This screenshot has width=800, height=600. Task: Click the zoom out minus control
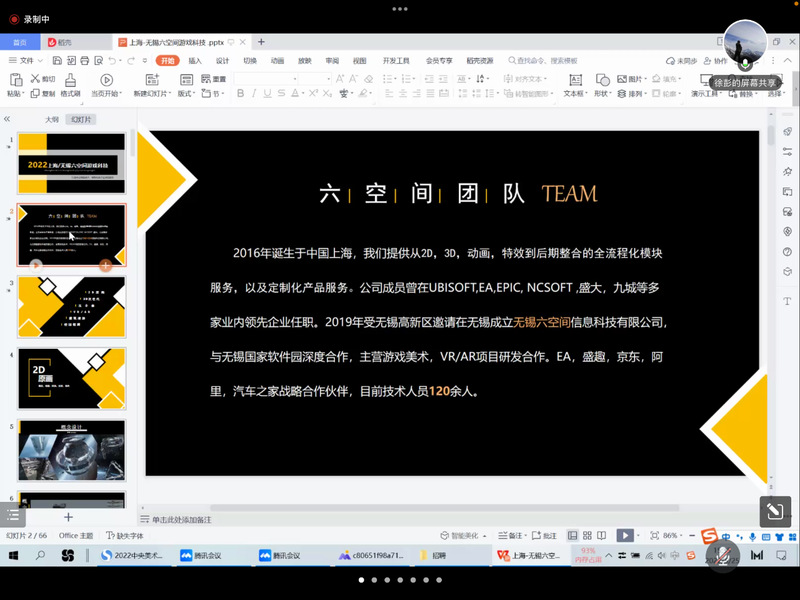(692, 535)
